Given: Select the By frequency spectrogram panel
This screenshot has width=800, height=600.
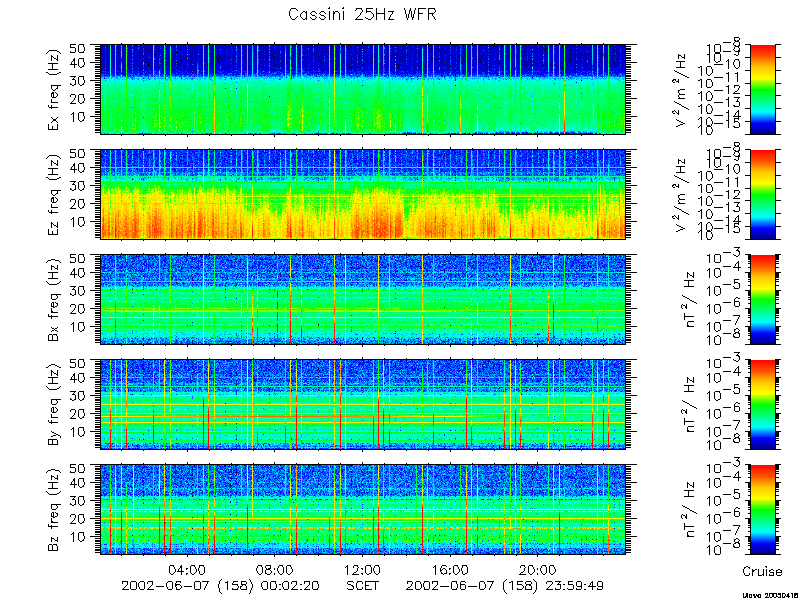Looking at the screenshot, I should point(363,405).
